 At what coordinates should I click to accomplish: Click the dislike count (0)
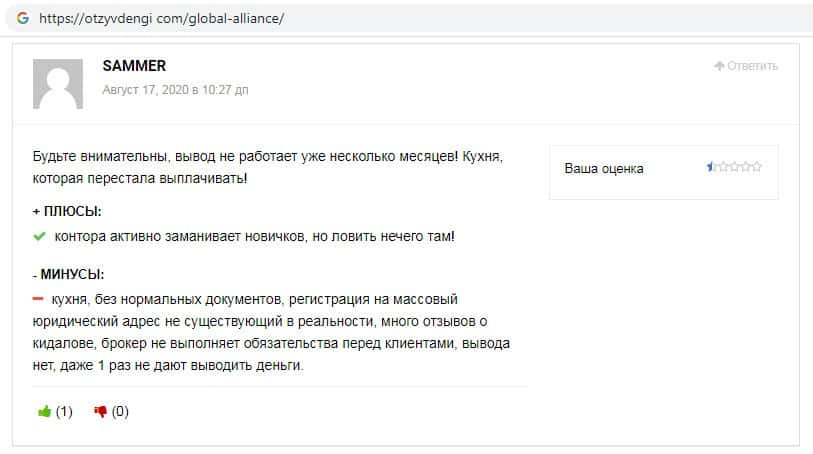[120, 411]
